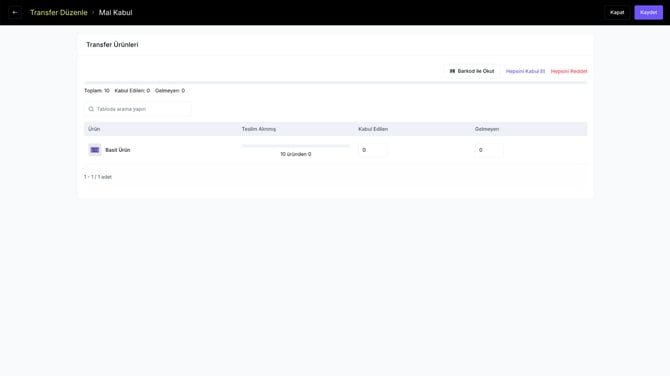Click the Basit Ürün product thumbnail icon
This screenshot has width=670, height=376.
coord(95,150)
